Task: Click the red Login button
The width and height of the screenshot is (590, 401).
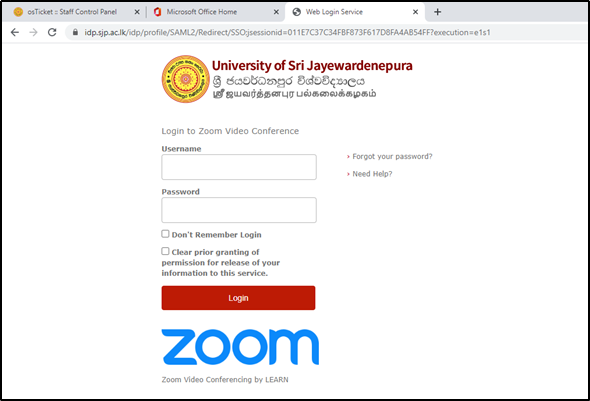Action: click(x=239, y=298)
